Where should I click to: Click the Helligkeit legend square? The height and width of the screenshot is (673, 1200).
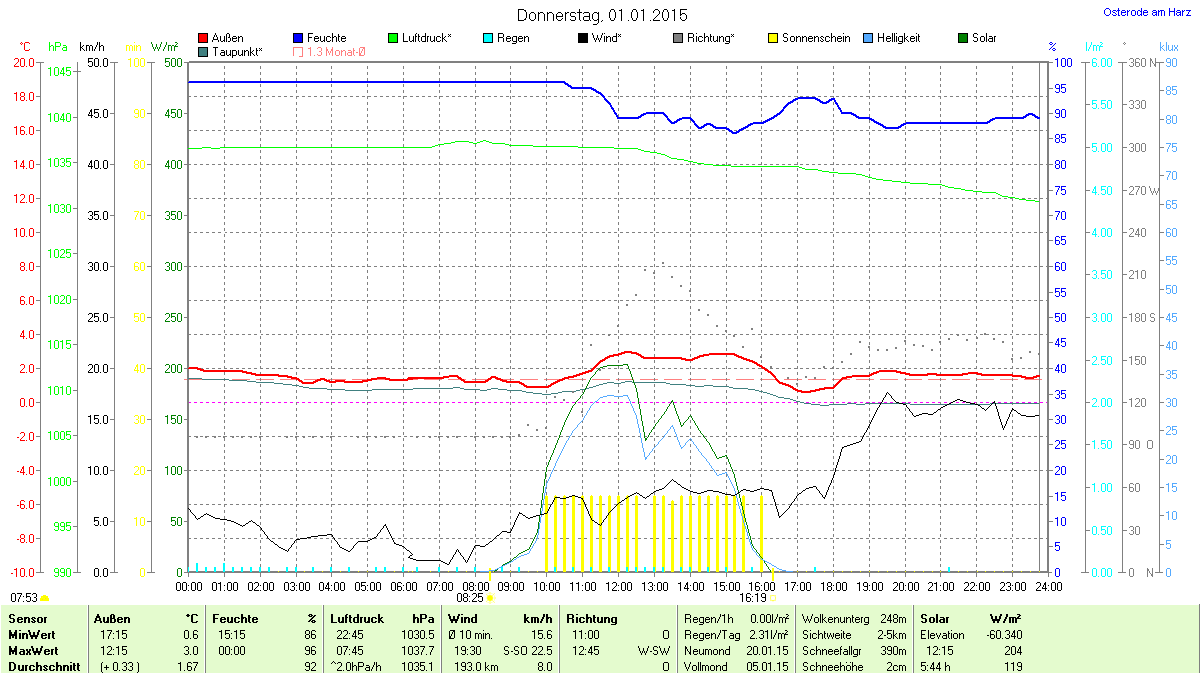point(868,38)
